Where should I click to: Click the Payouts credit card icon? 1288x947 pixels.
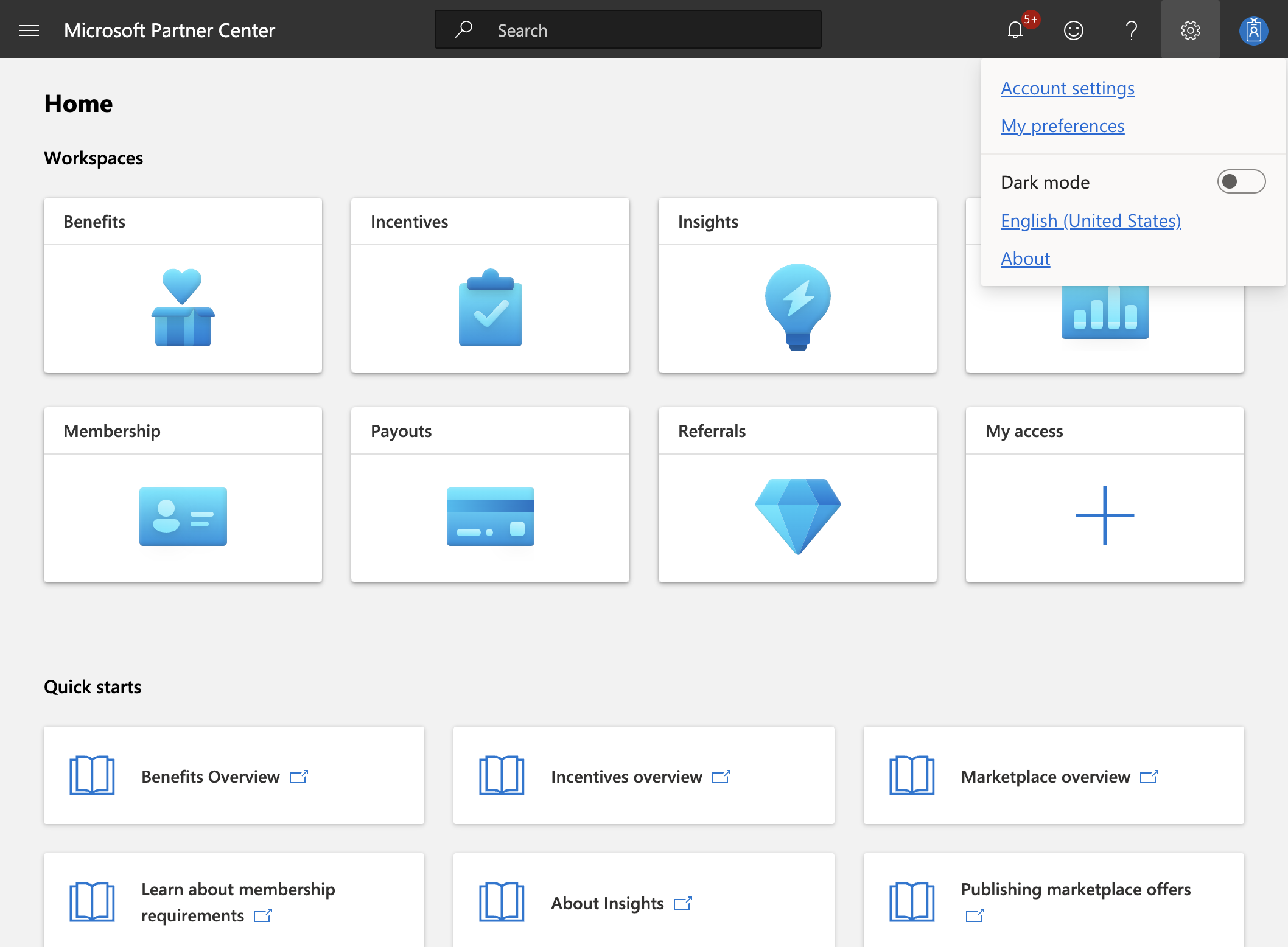click(x=490, y=517)
